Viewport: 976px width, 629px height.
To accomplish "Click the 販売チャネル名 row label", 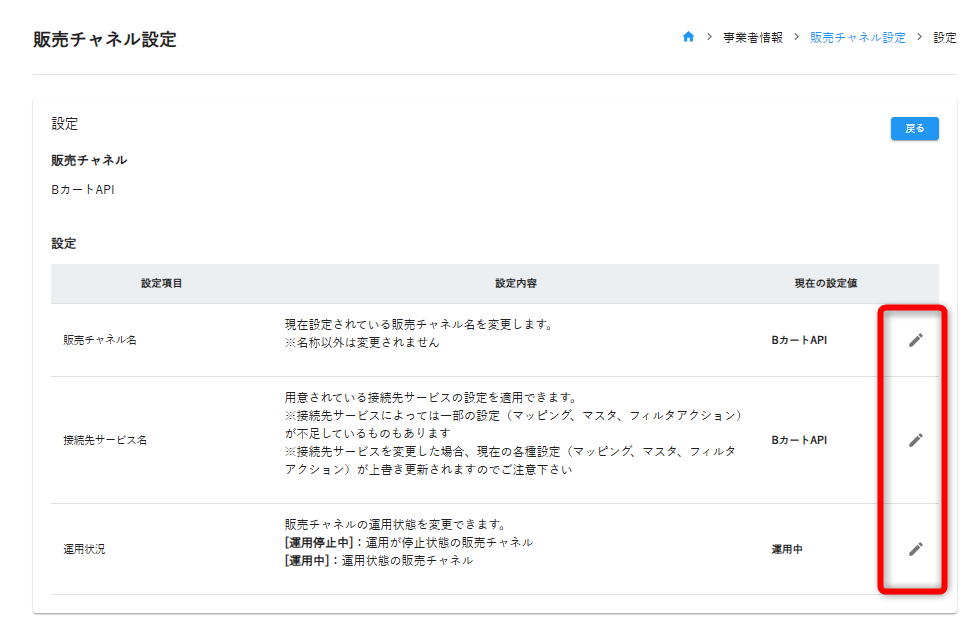I will [100, 340].
